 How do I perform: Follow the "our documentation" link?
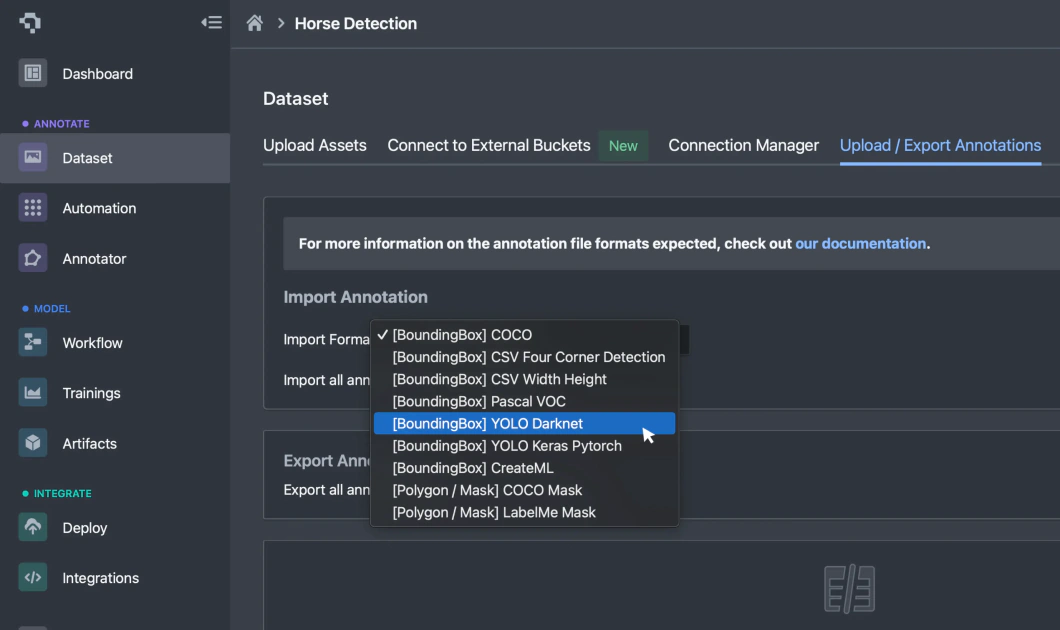(860, 244)
